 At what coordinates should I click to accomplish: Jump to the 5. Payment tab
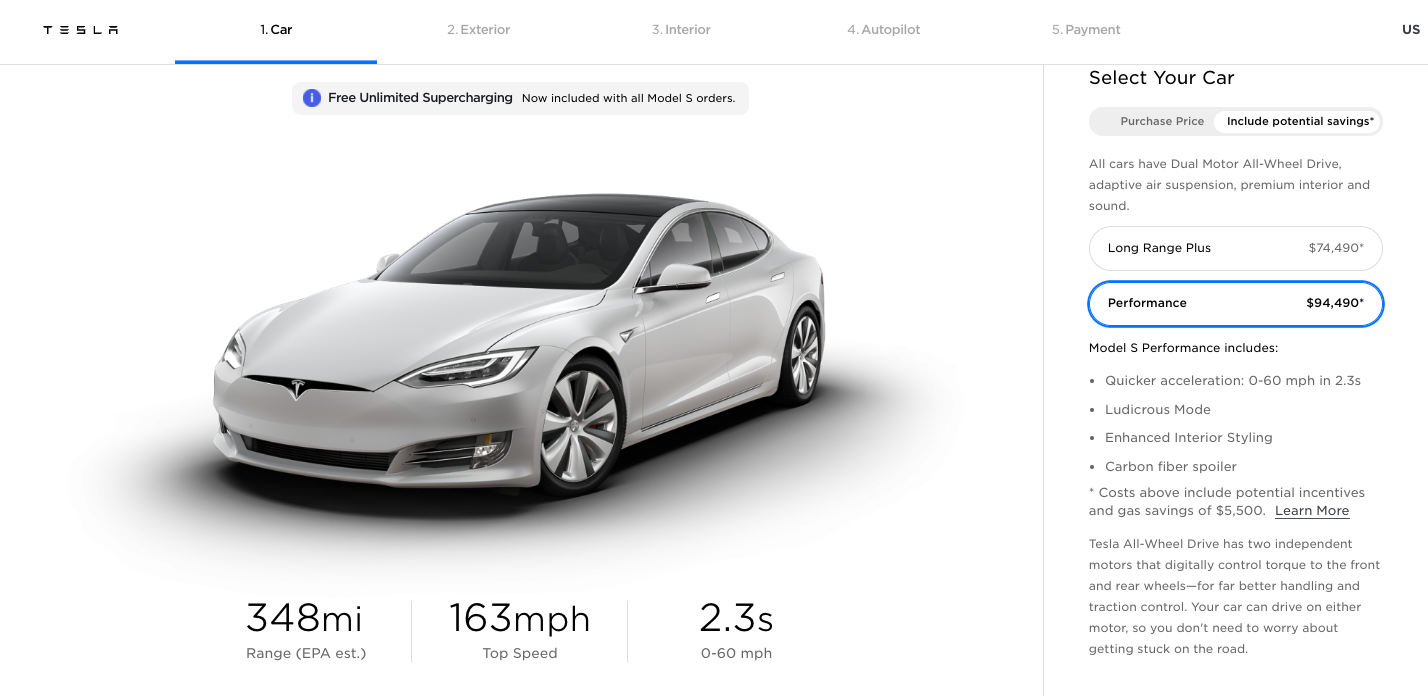coord(1086,30)
